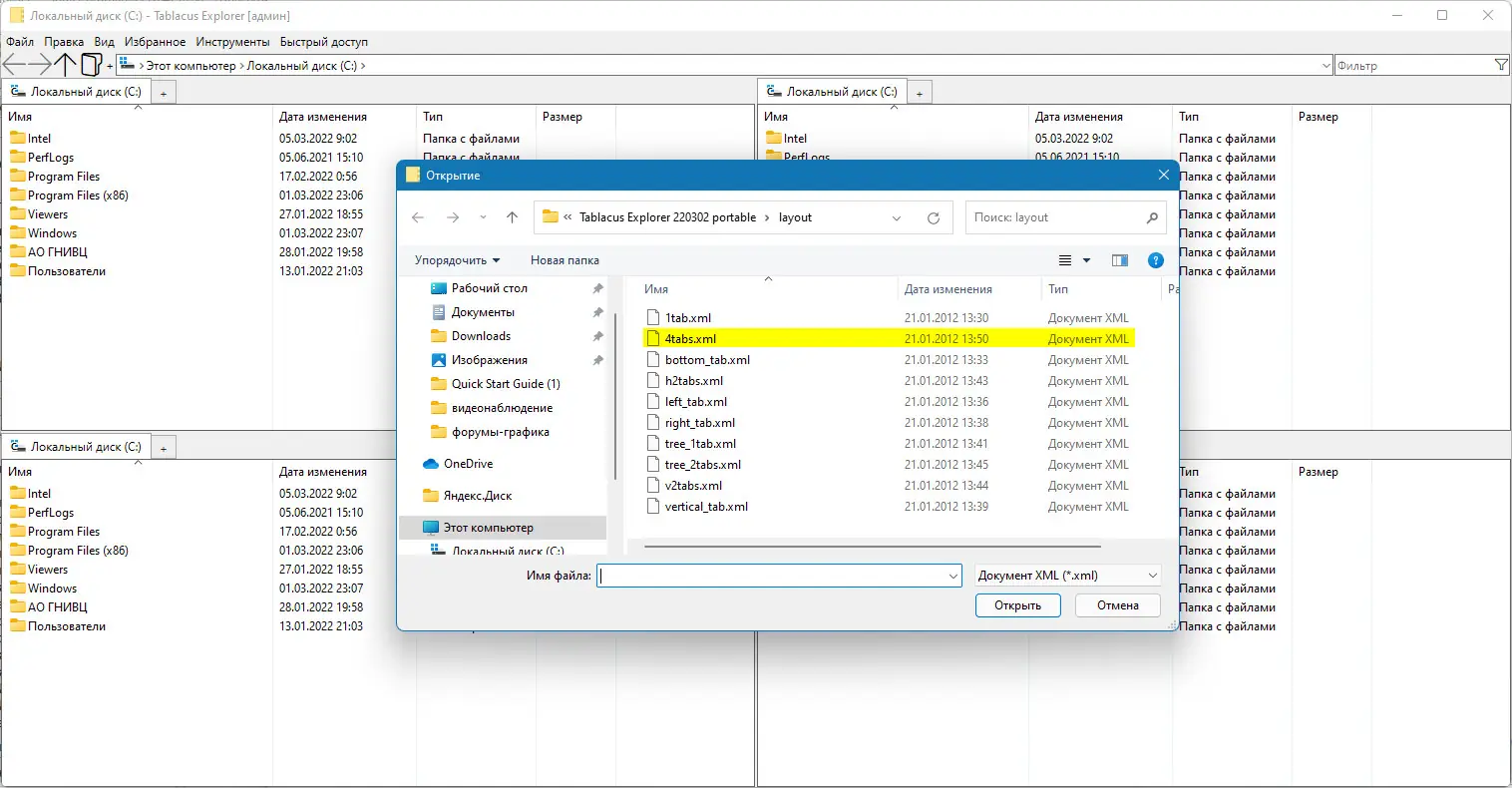Click the horizontal scrollbar in the dialog file list
Screen dimensions: 1512x788
tap(873, 546)
